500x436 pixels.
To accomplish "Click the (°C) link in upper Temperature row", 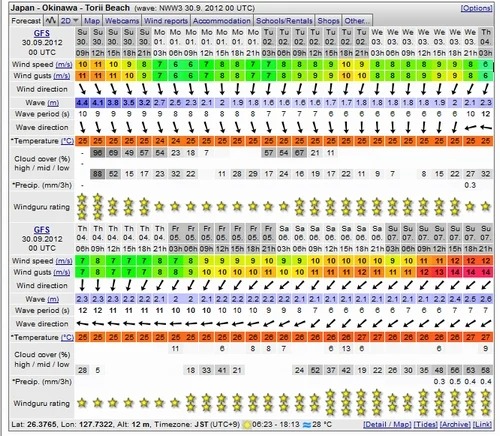I will pyautogui.click(x=67, y=141).
